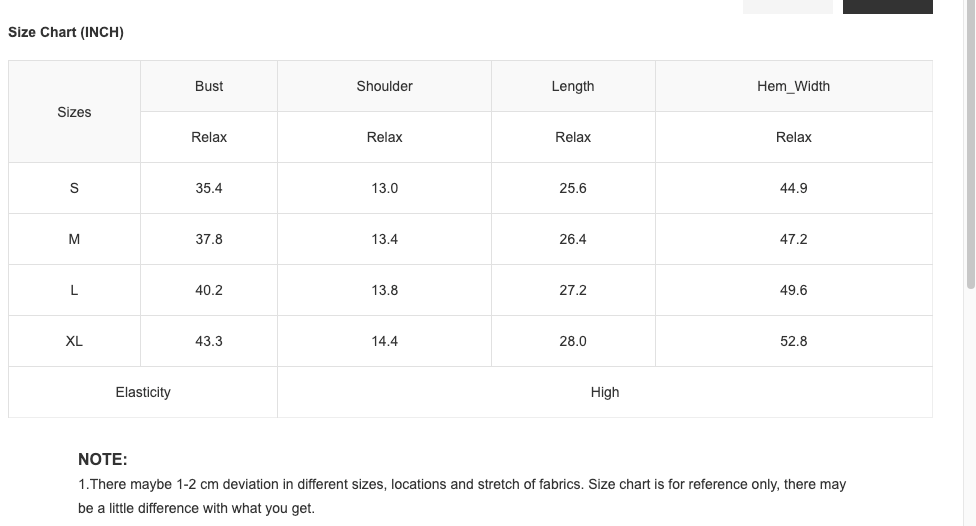Click the 52.8 hem width value

(x=793, y=341)
